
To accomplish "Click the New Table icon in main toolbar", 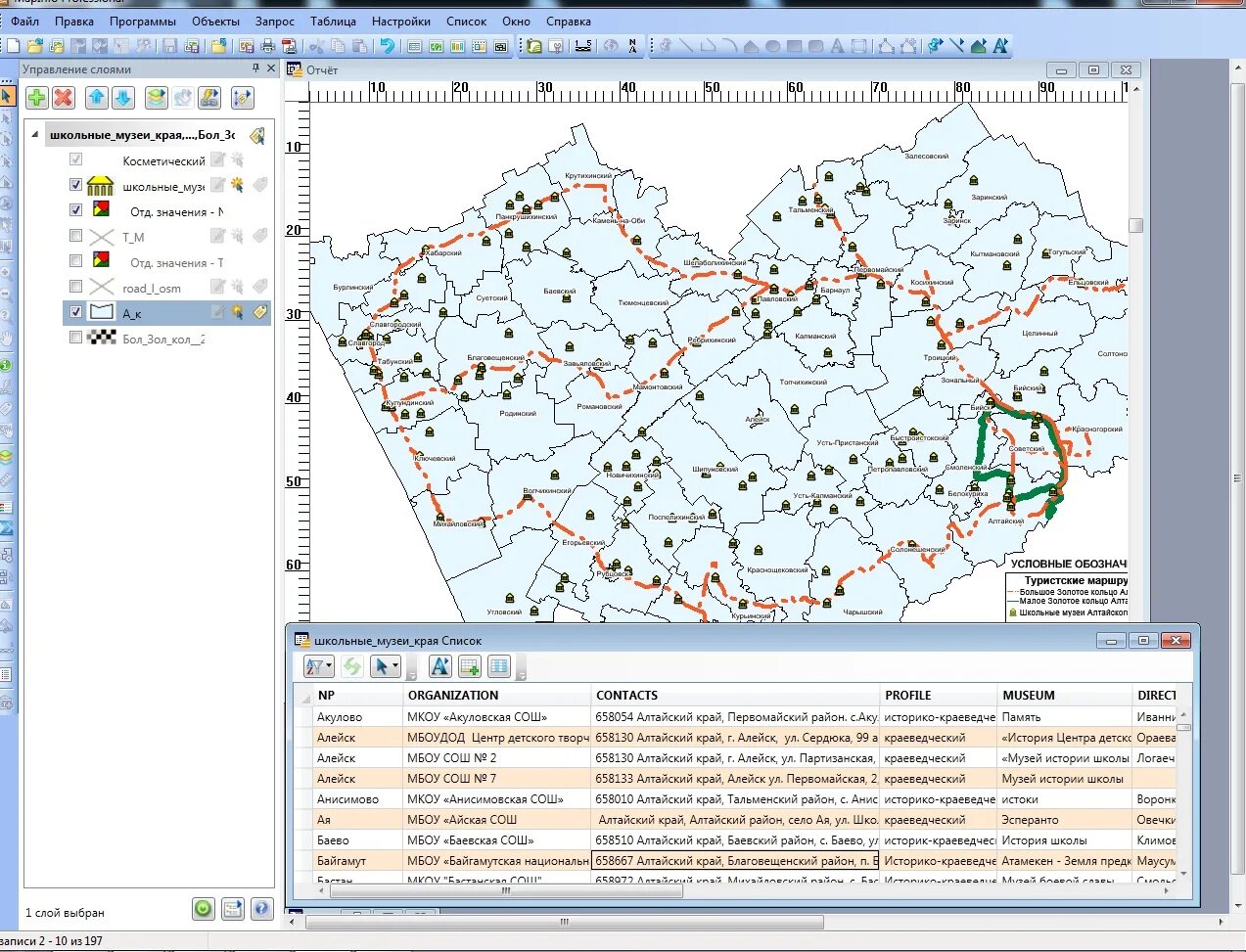I will click(x=13, y=46).
